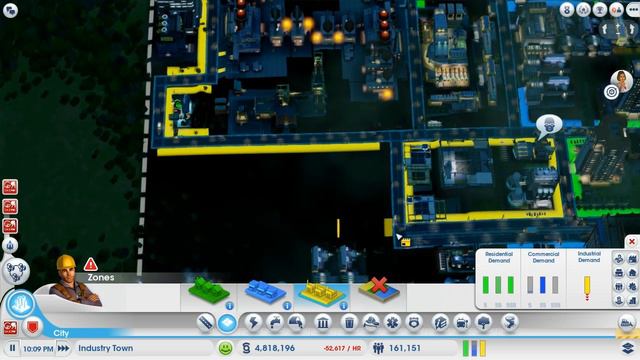Open the population panel showing 161,151
This screenshot has height=360, width=640.
coord(397,348)
